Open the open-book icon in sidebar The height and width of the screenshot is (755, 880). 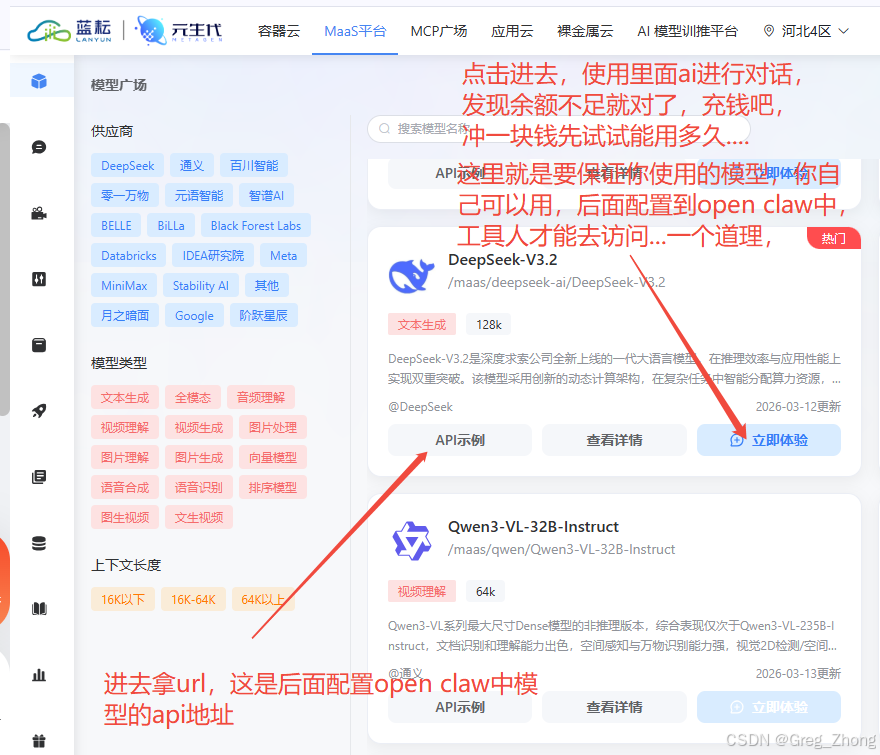[39, 608]
